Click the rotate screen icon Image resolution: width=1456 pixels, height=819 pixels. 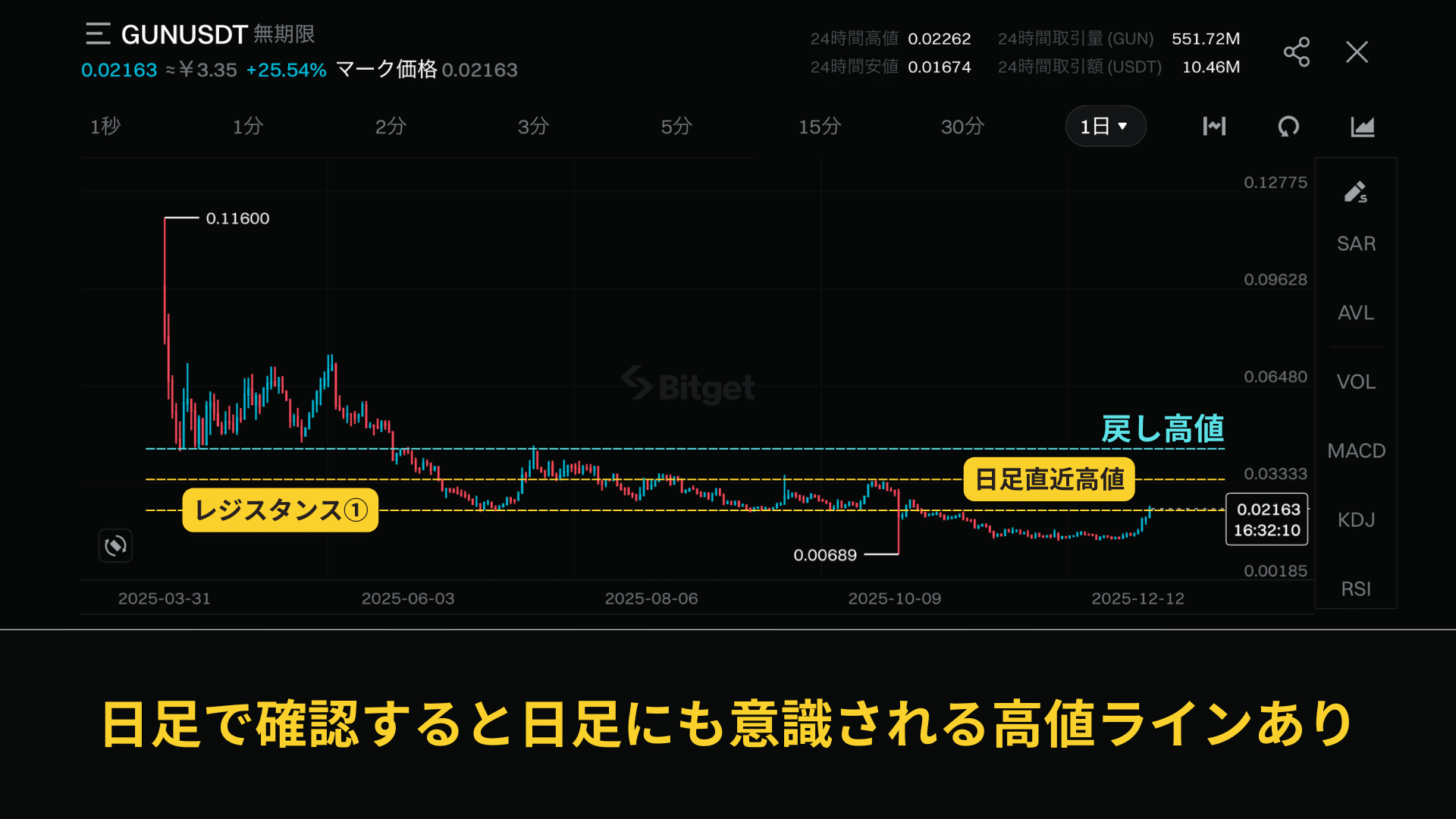(1288, 127)
